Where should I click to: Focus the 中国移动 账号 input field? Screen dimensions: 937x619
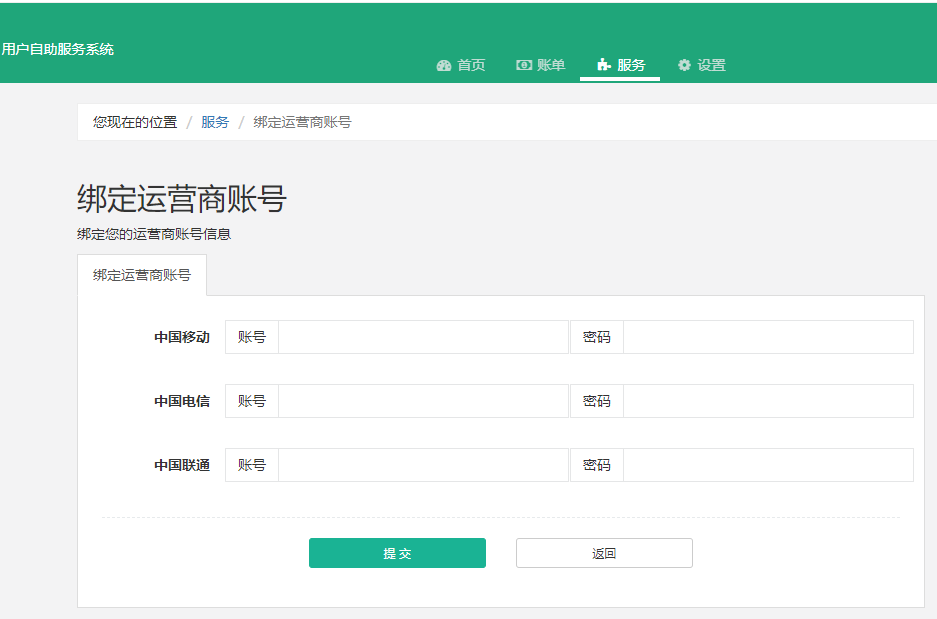pos(423,337)
